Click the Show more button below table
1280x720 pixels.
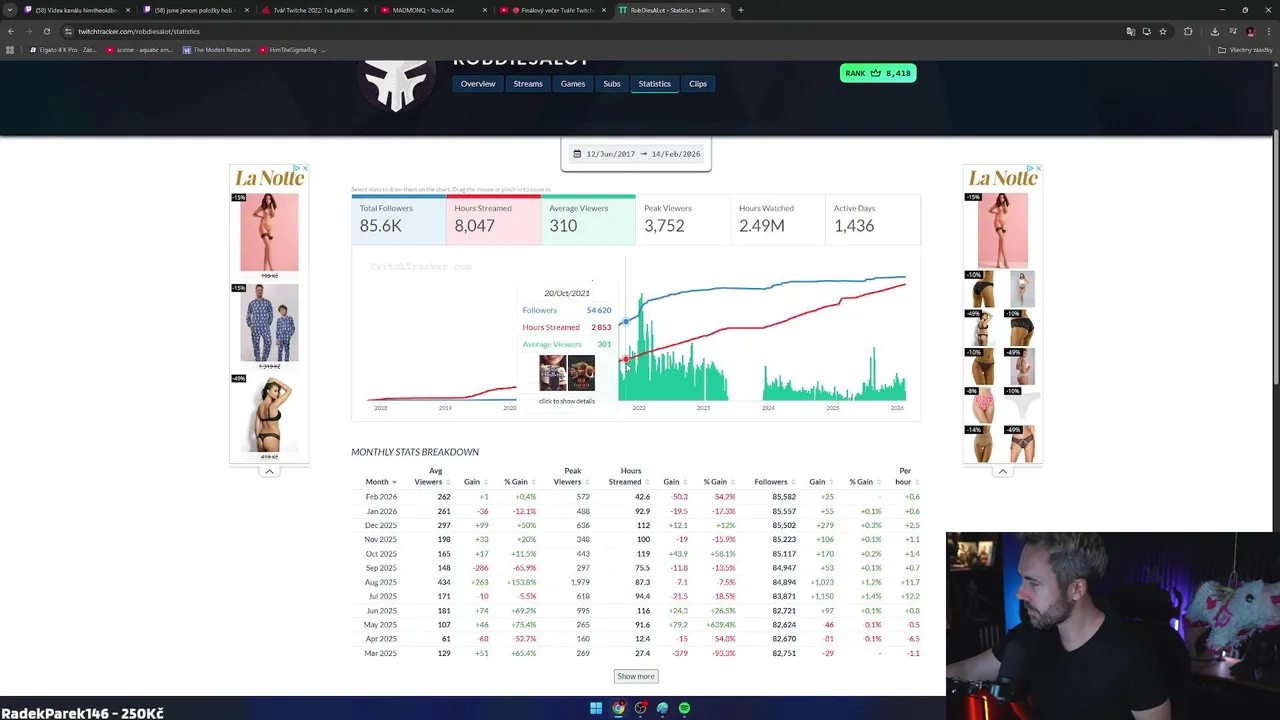[636, 676]
